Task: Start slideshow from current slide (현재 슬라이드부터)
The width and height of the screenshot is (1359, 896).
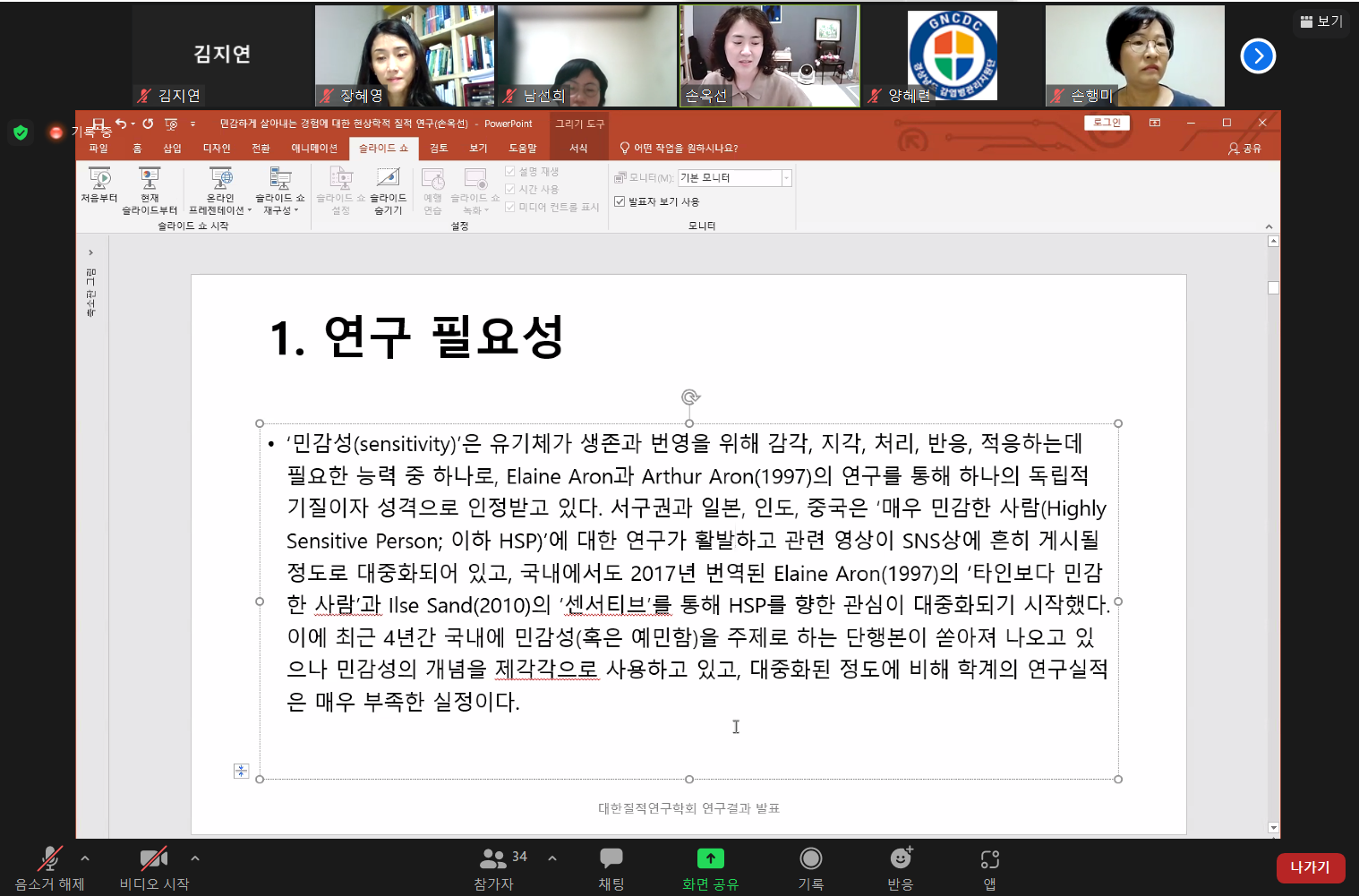Action: coord(150,191)
